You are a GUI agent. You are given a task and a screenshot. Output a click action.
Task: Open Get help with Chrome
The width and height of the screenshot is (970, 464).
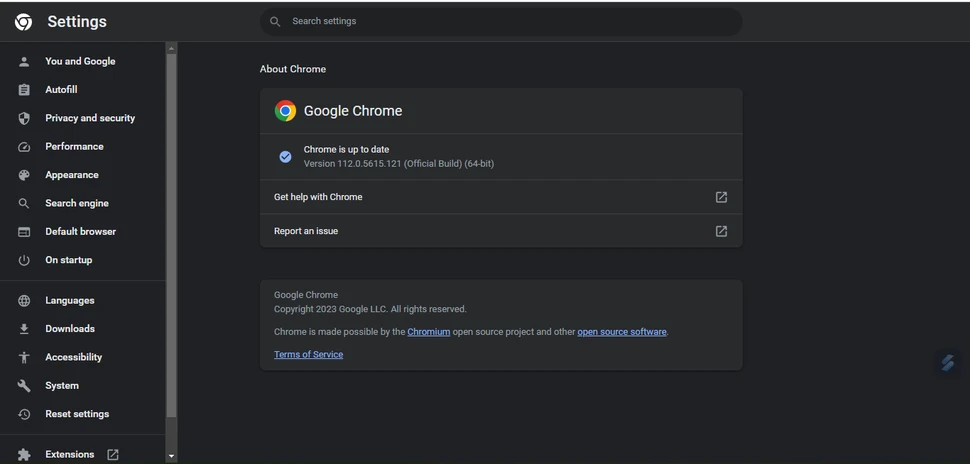coord(501,197)
